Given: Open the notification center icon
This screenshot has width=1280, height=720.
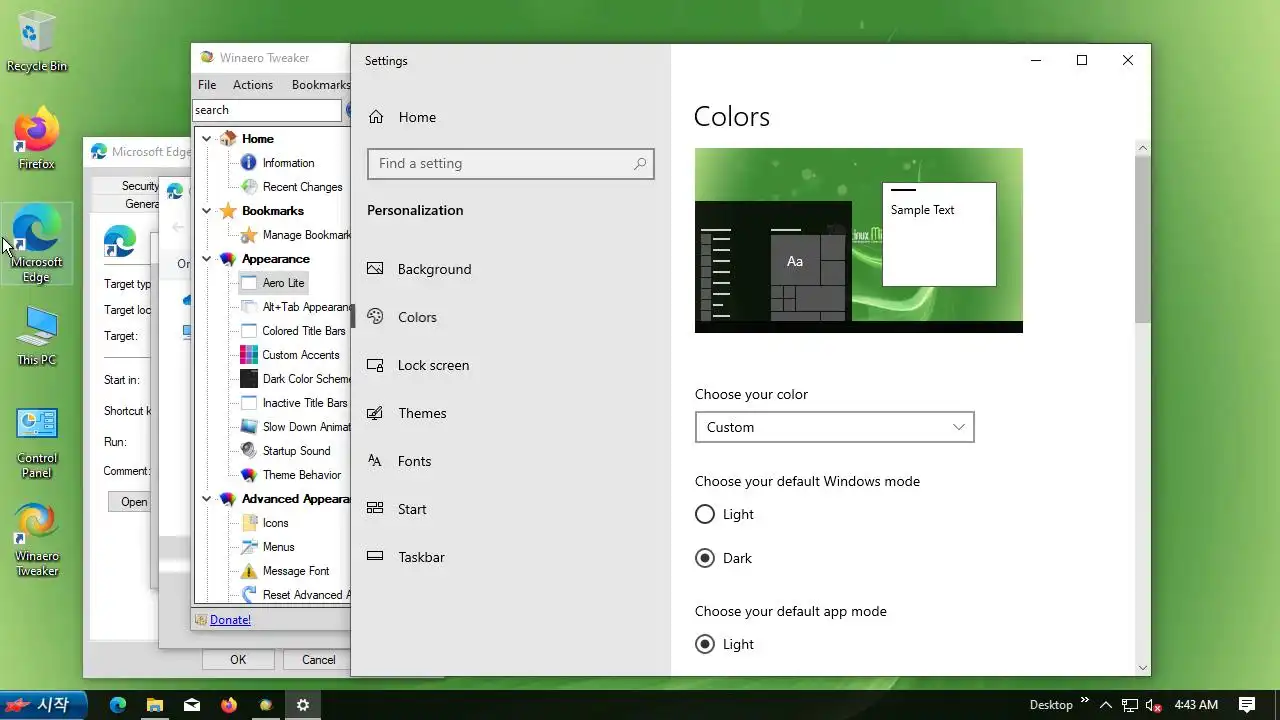Looking at the screenshot, I should (x=1247, y=705).
